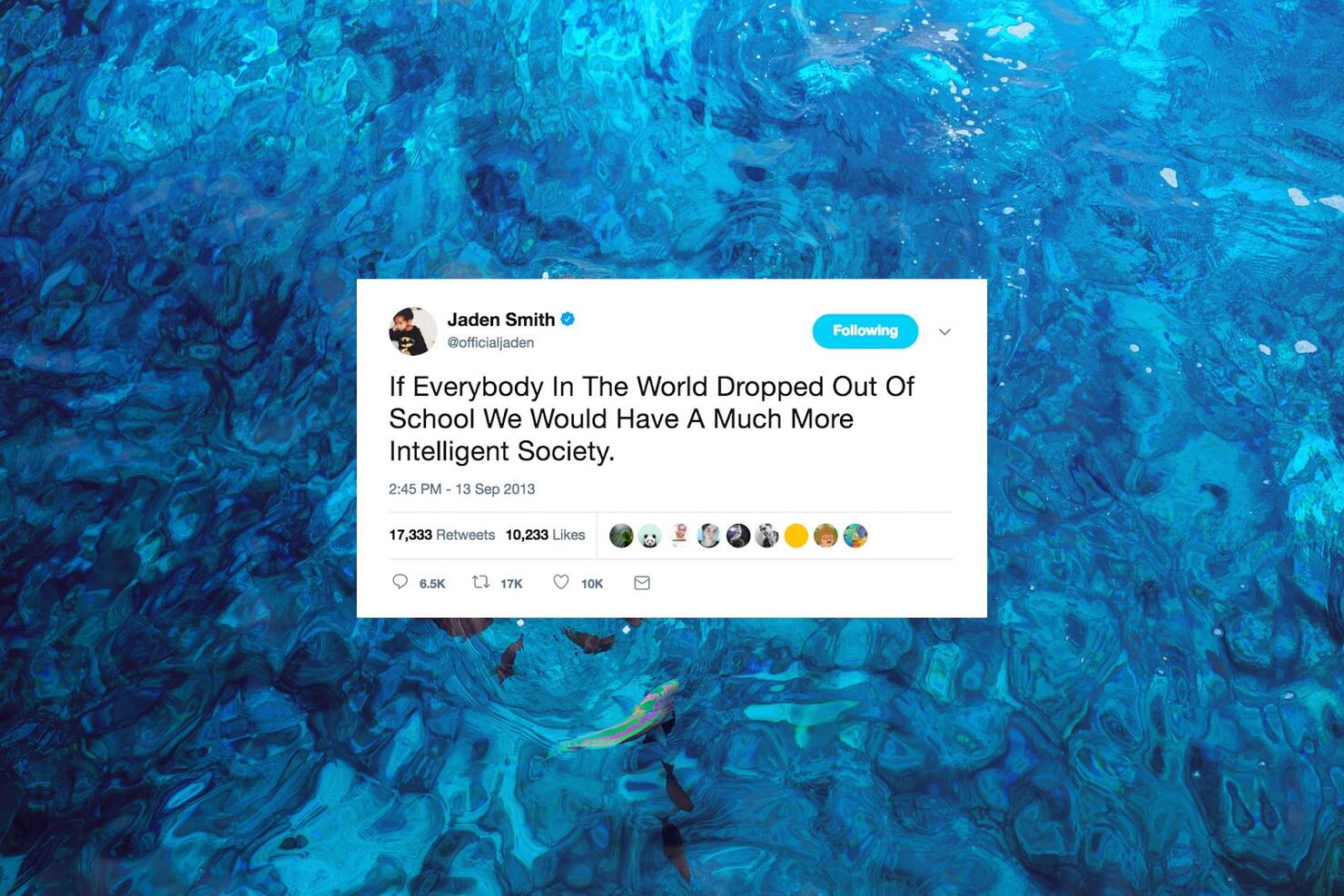Click the 17K retweet count
The image size is (1344, 896).
[x=511, y=584]
